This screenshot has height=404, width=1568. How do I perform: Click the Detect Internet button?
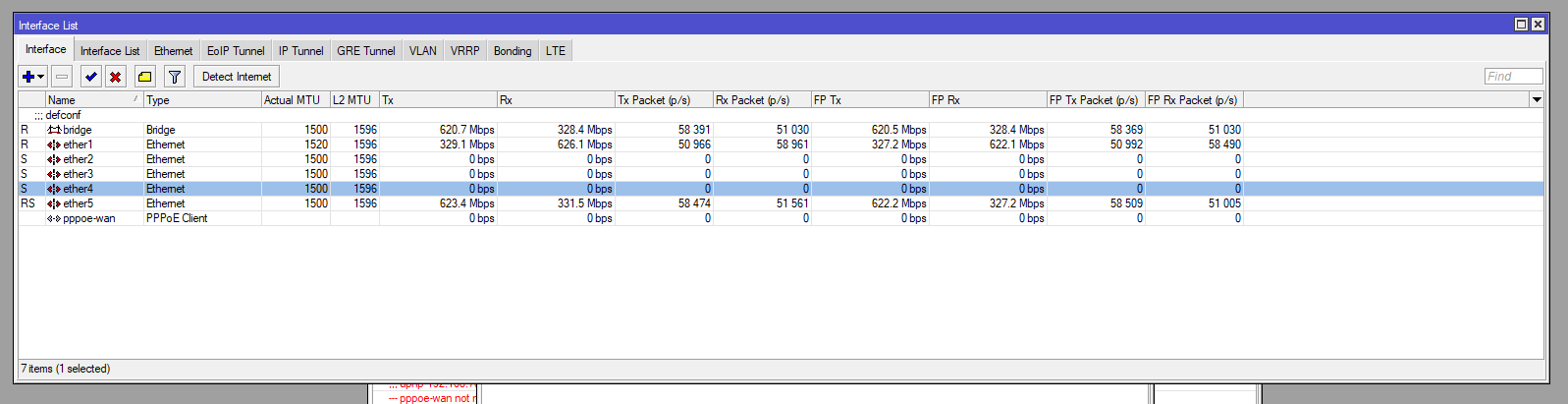pos(237,77)
